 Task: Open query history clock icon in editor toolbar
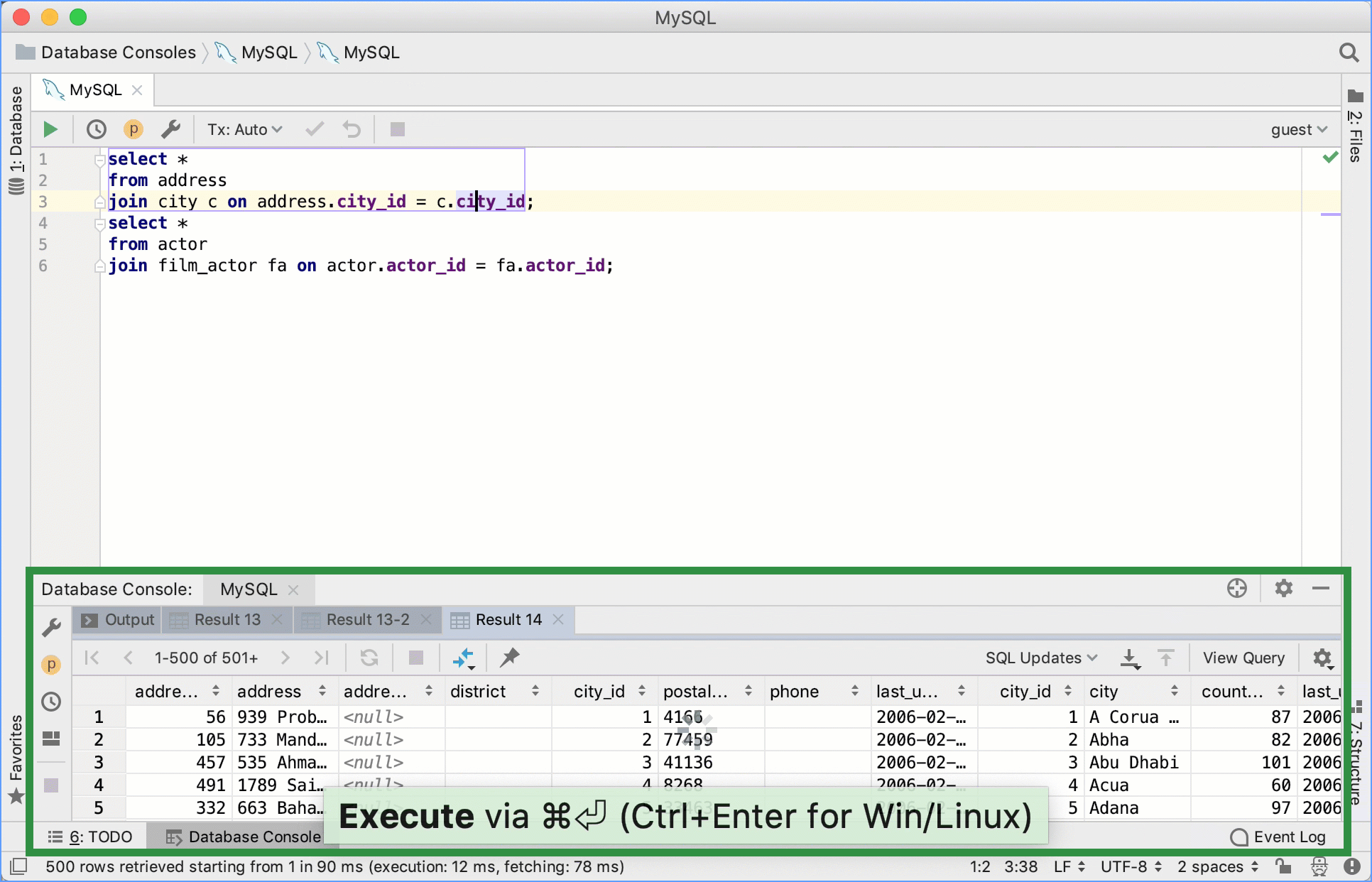96,129
